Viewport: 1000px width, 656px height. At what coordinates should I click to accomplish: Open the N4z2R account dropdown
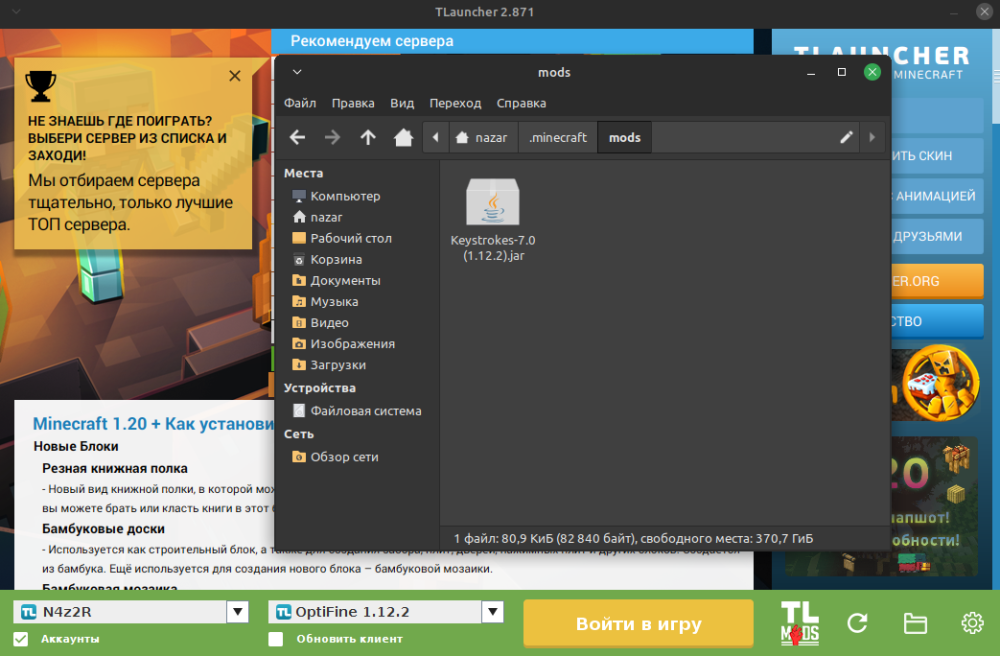tap(237, 611)
